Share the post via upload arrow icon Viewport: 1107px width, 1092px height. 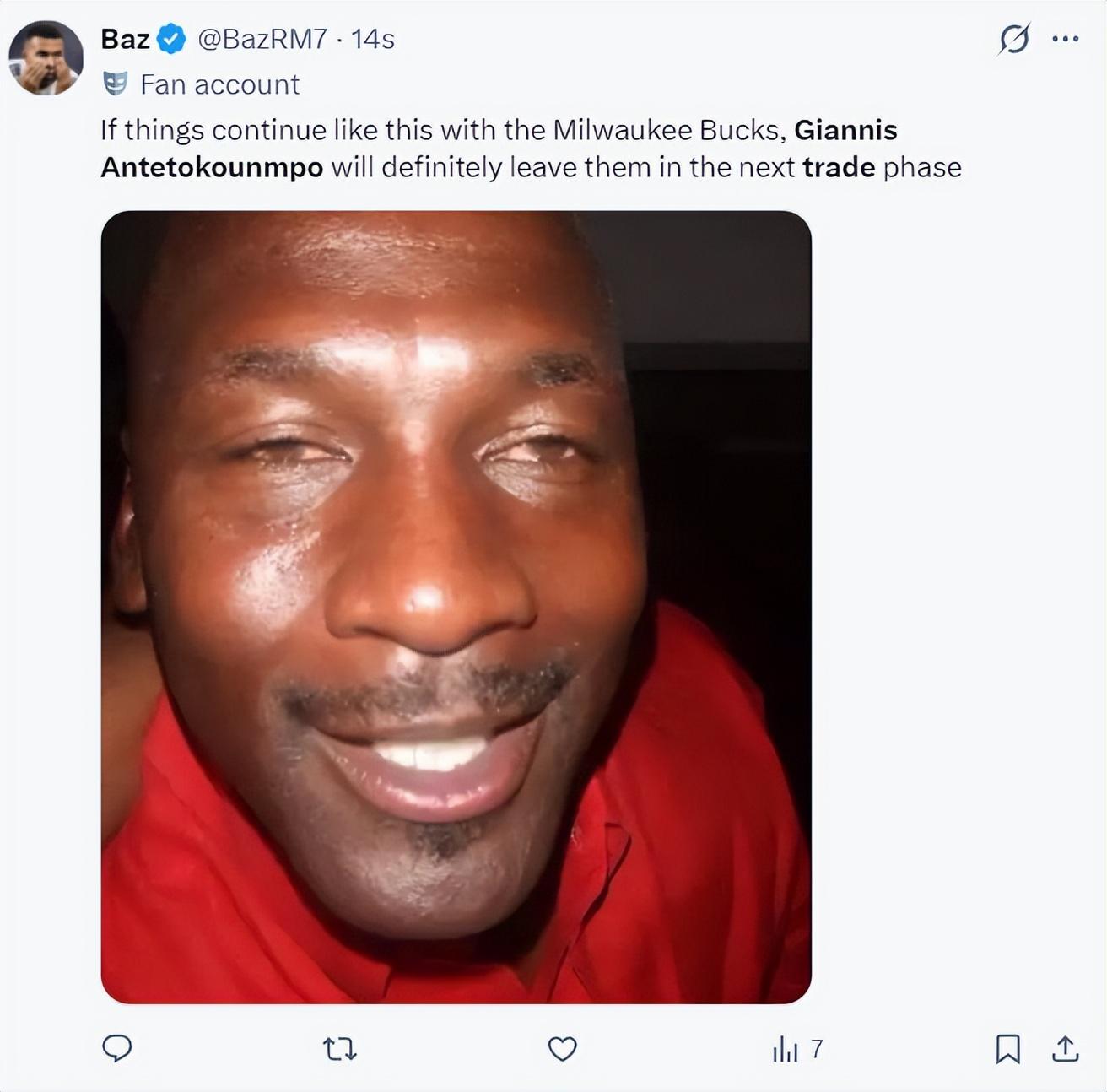tap(1066, 1048)
